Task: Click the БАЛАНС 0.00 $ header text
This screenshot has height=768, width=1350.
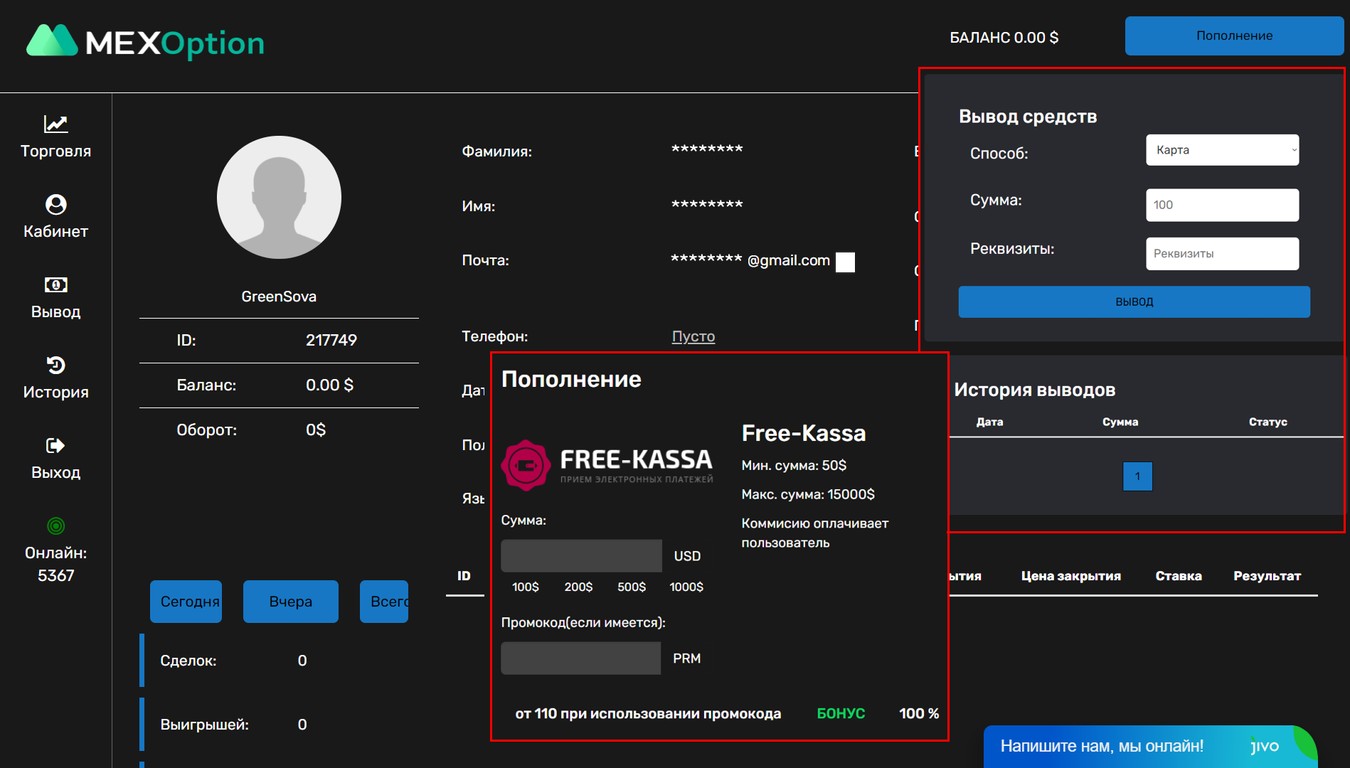Action: click(x=1004, y=37)
